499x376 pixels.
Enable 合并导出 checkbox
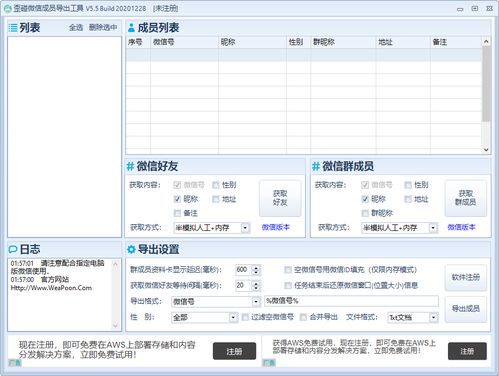point(303,317)
